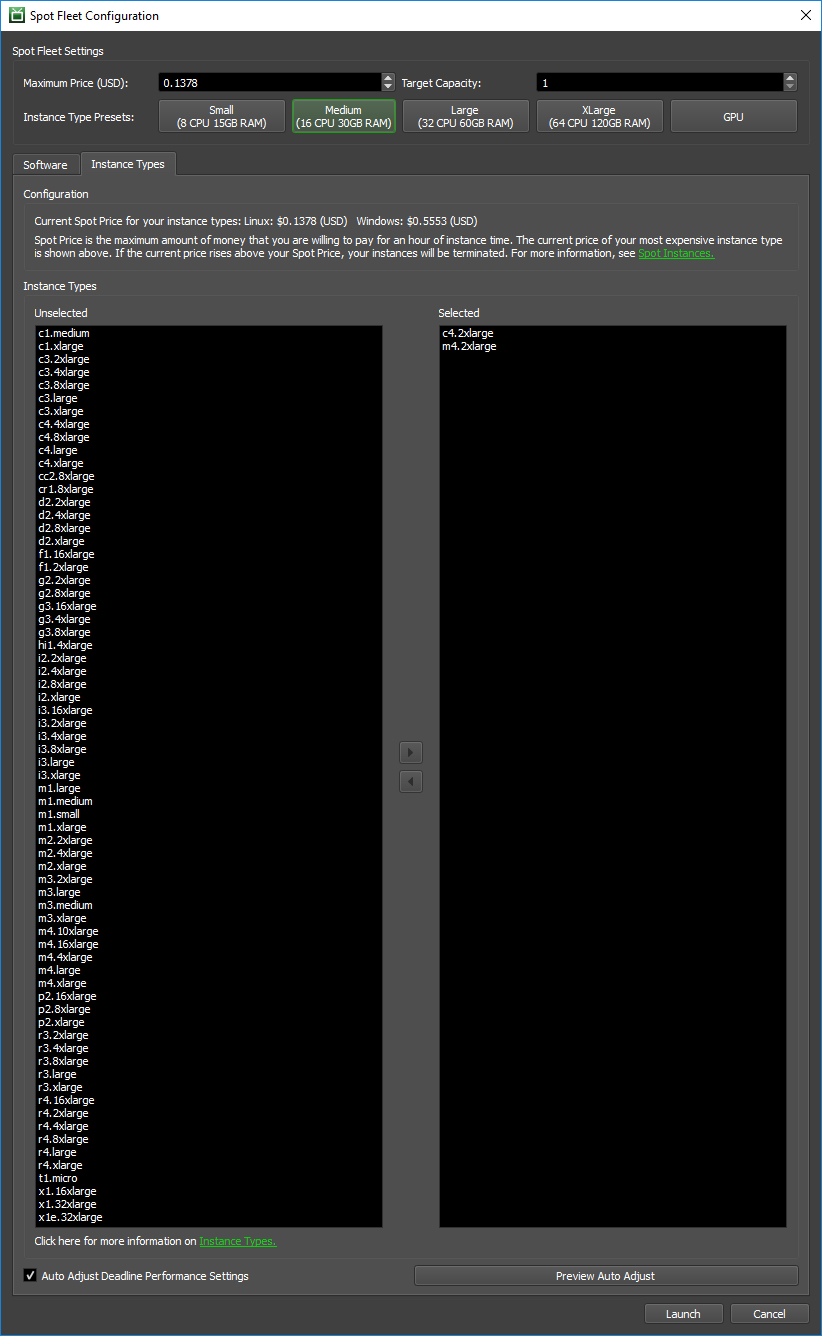Select x1e.32xlarge instance type
Image resolution: width=822 pixels, height=1336 pixels.
pyautogui.click(x=209, y=1217)
